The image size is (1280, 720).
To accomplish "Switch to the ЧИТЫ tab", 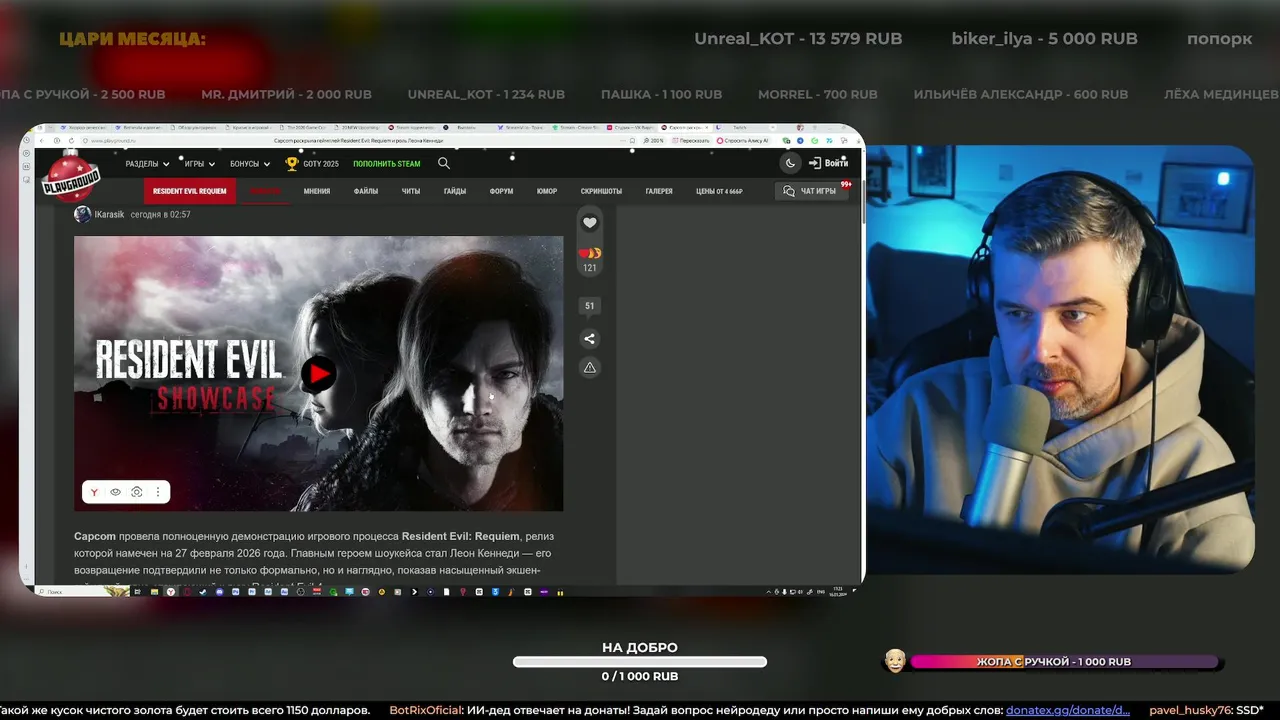I will 411,191.
